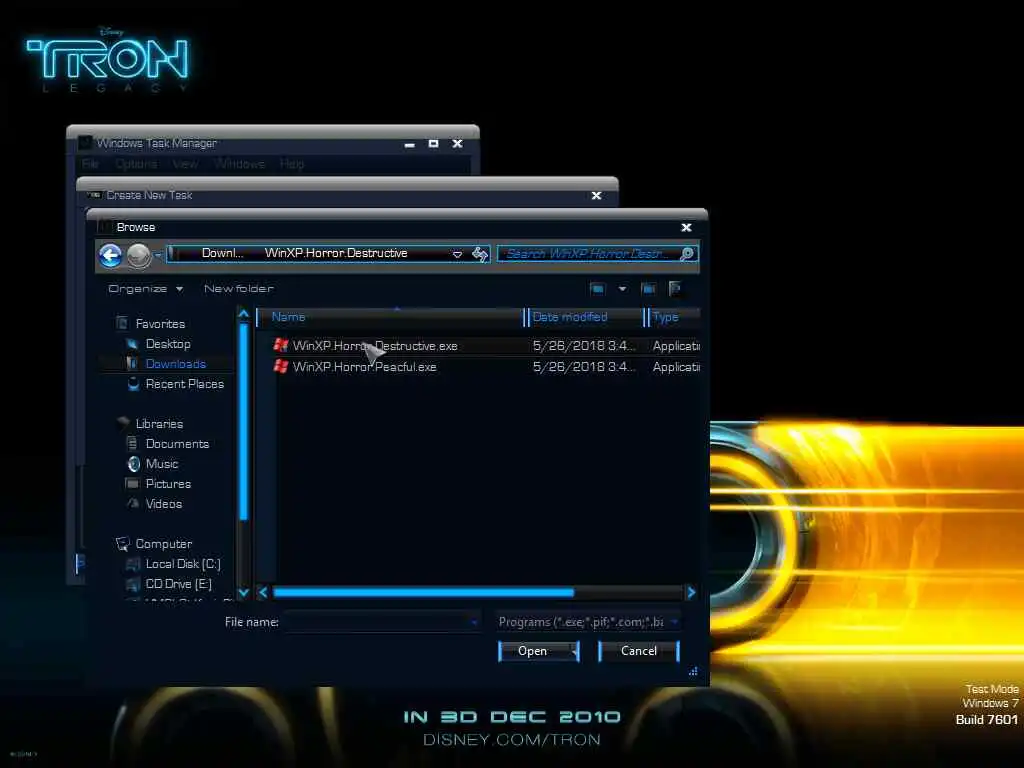Sort files by the Type column
The image size is (1024, 768).
(673, 317)
